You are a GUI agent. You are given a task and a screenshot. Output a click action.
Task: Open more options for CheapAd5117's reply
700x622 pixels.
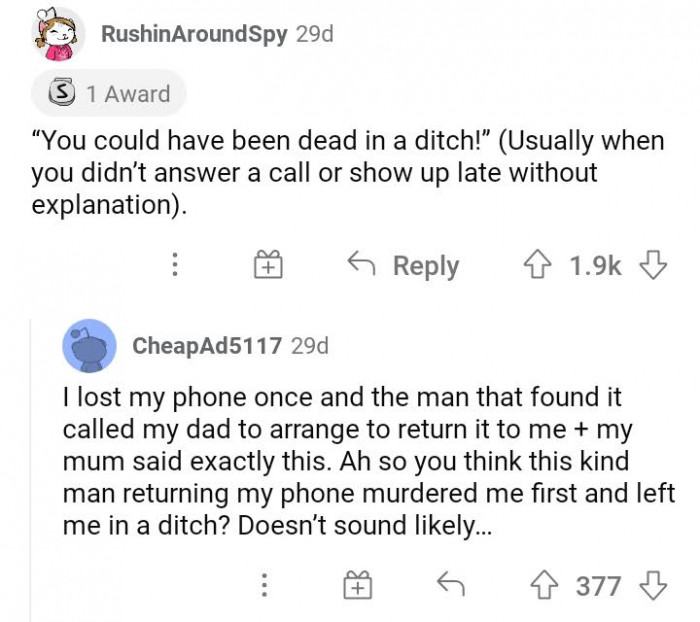point(265,586)
